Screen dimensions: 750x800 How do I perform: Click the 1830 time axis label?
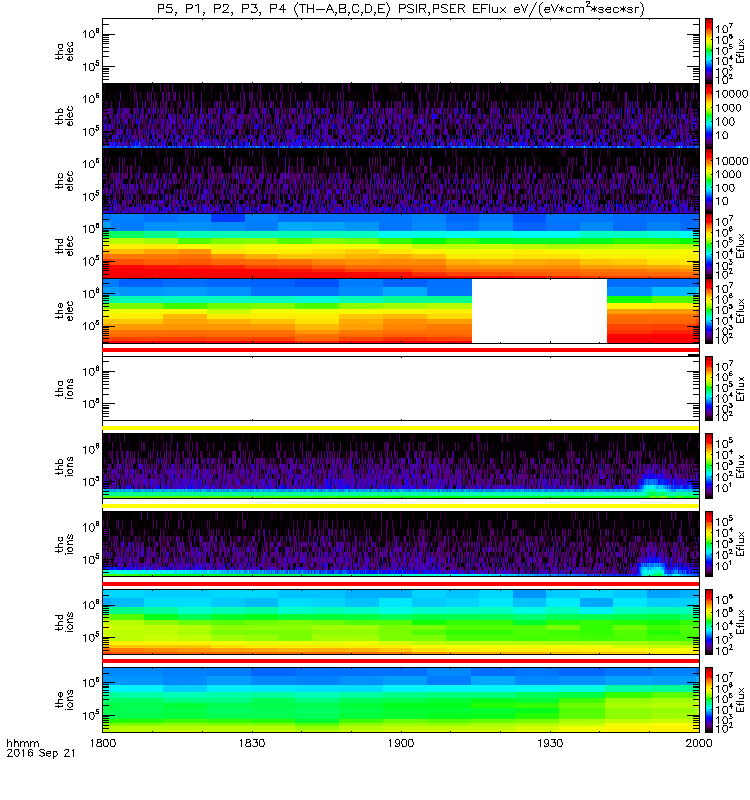pos(252,743)
